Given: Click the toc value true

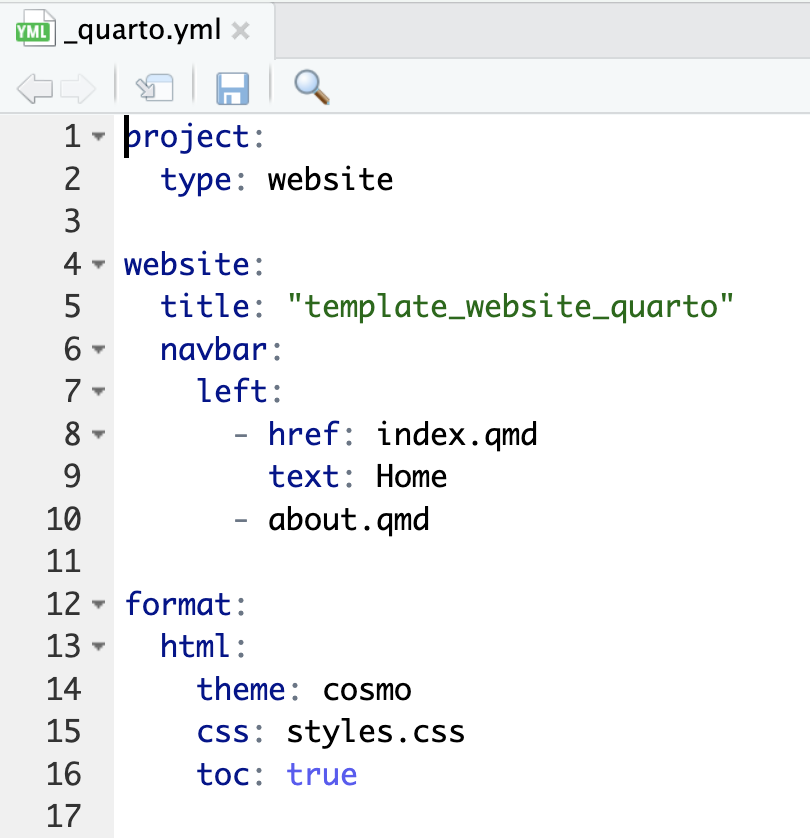Looking at the screenshot, I should (321, 775).
